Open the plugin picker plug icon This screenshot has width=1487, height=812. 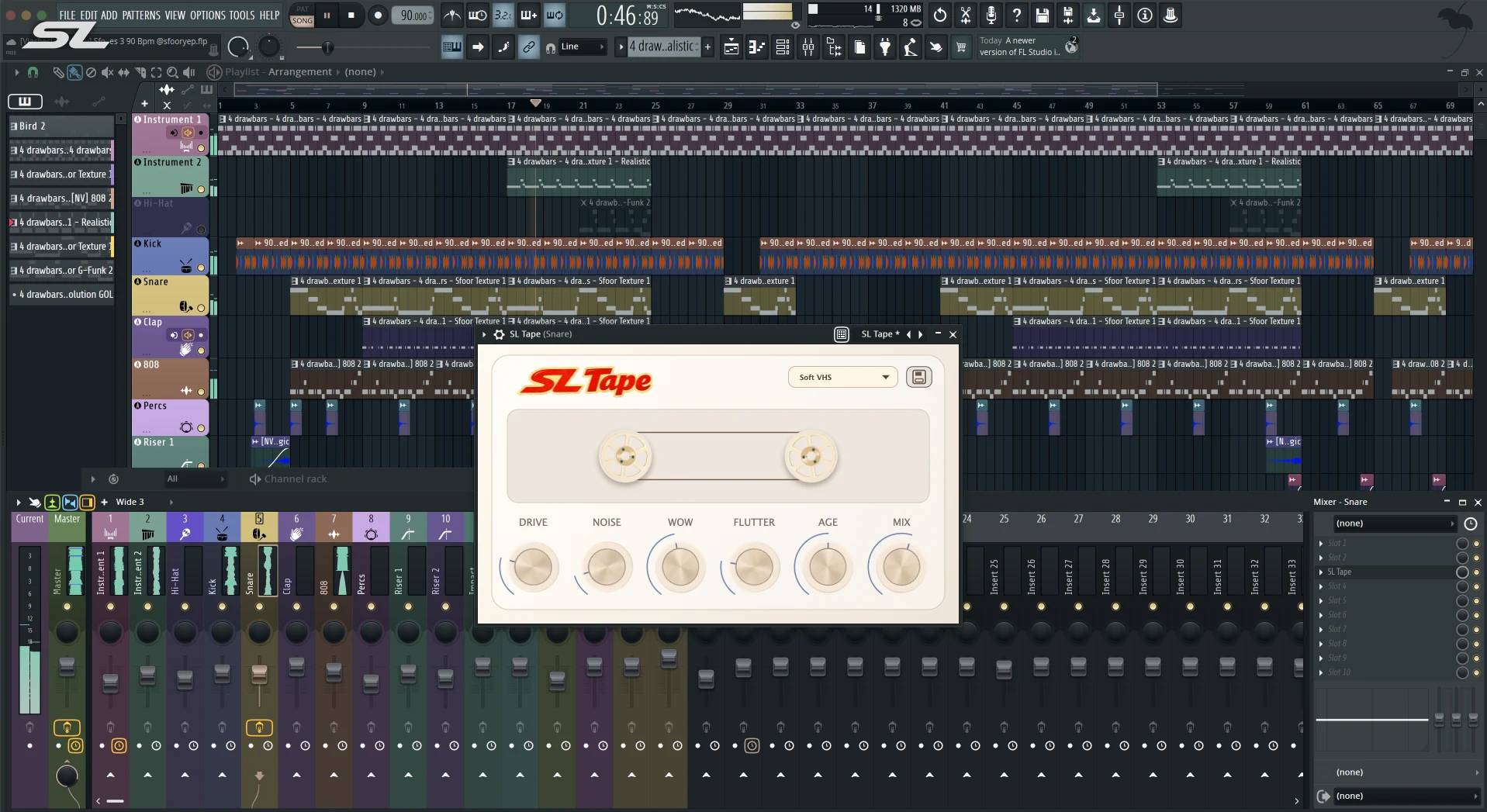885,47
